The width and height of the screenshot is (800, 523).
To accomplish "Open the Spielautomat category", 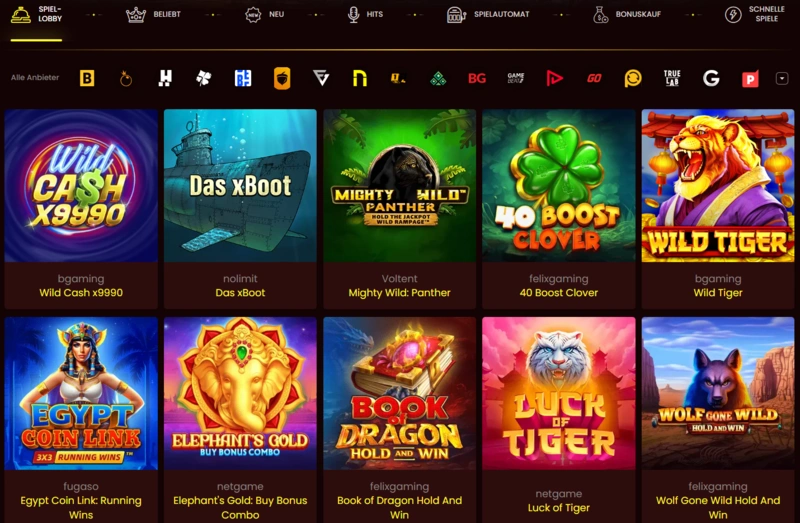I will tap(488, 14).
